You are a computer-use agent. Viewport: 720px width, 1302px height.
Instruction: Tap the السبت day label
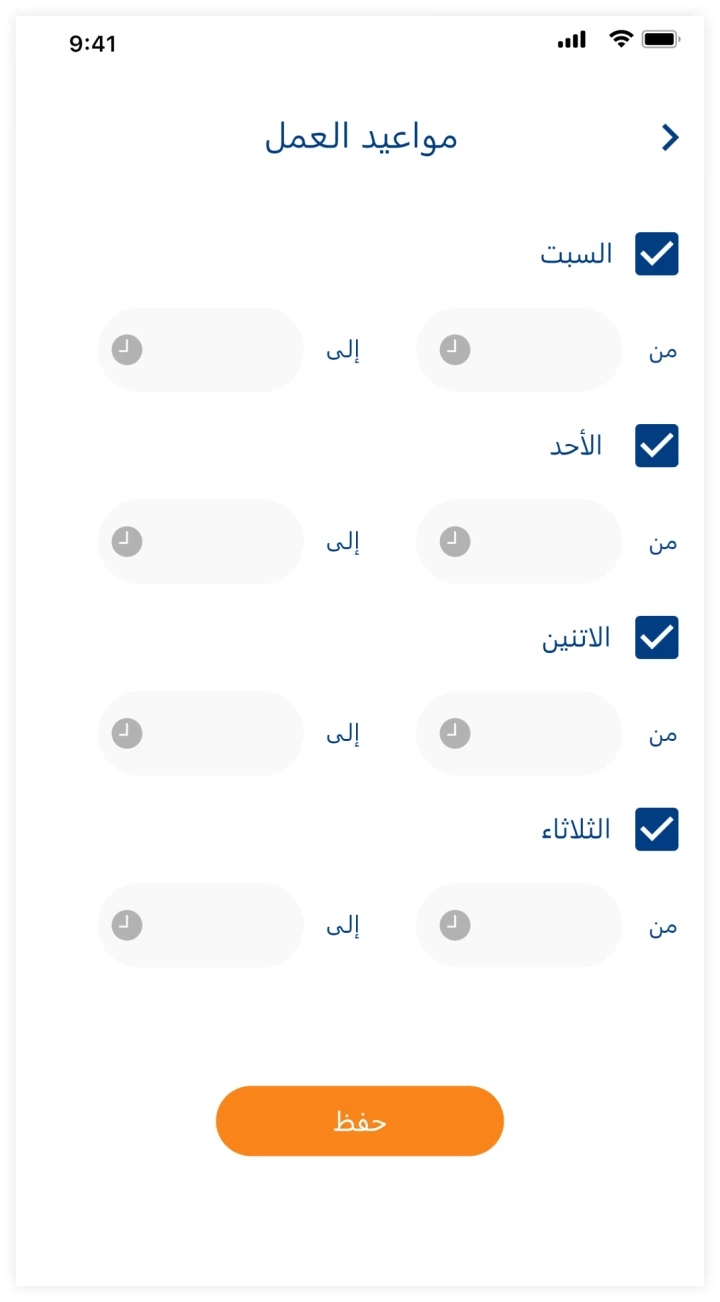tap(577, 254)
